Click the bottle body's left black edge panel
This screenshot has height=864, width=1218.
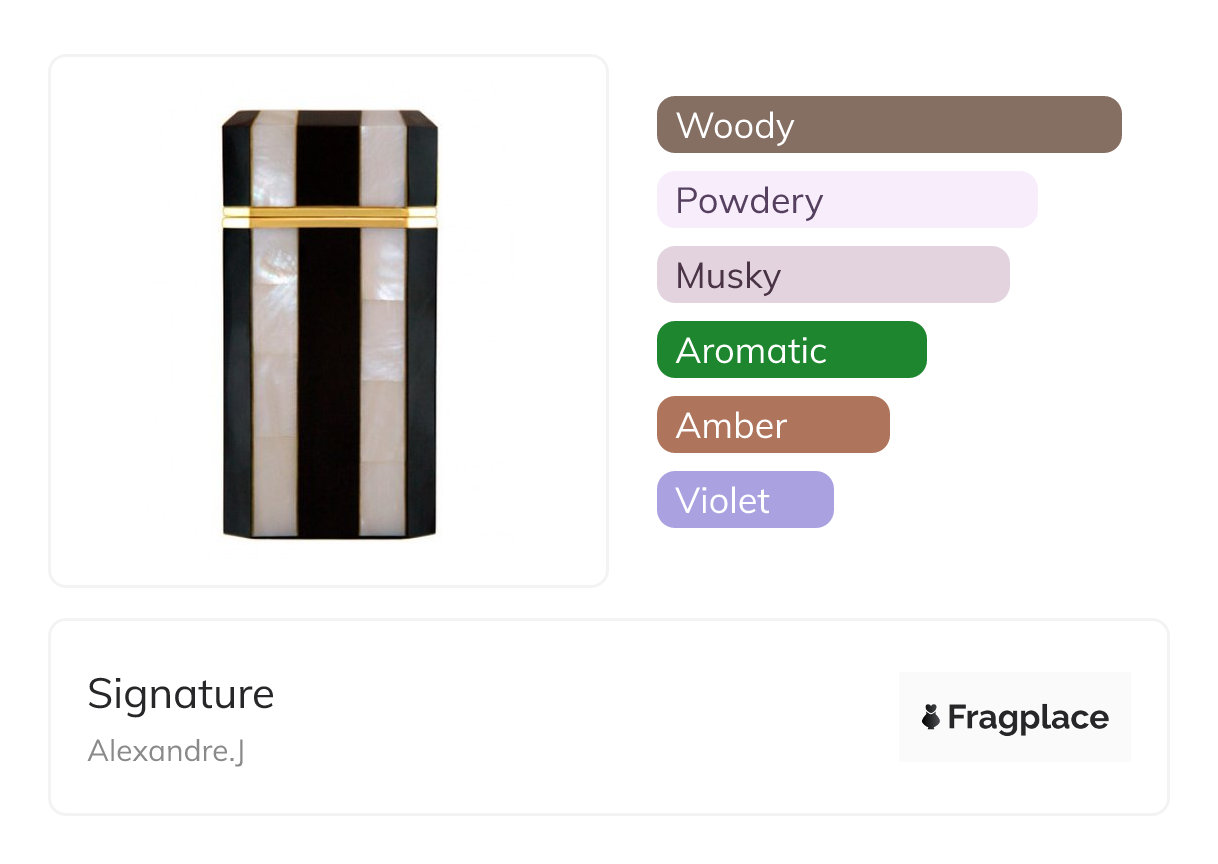click(x=237, y=380)
